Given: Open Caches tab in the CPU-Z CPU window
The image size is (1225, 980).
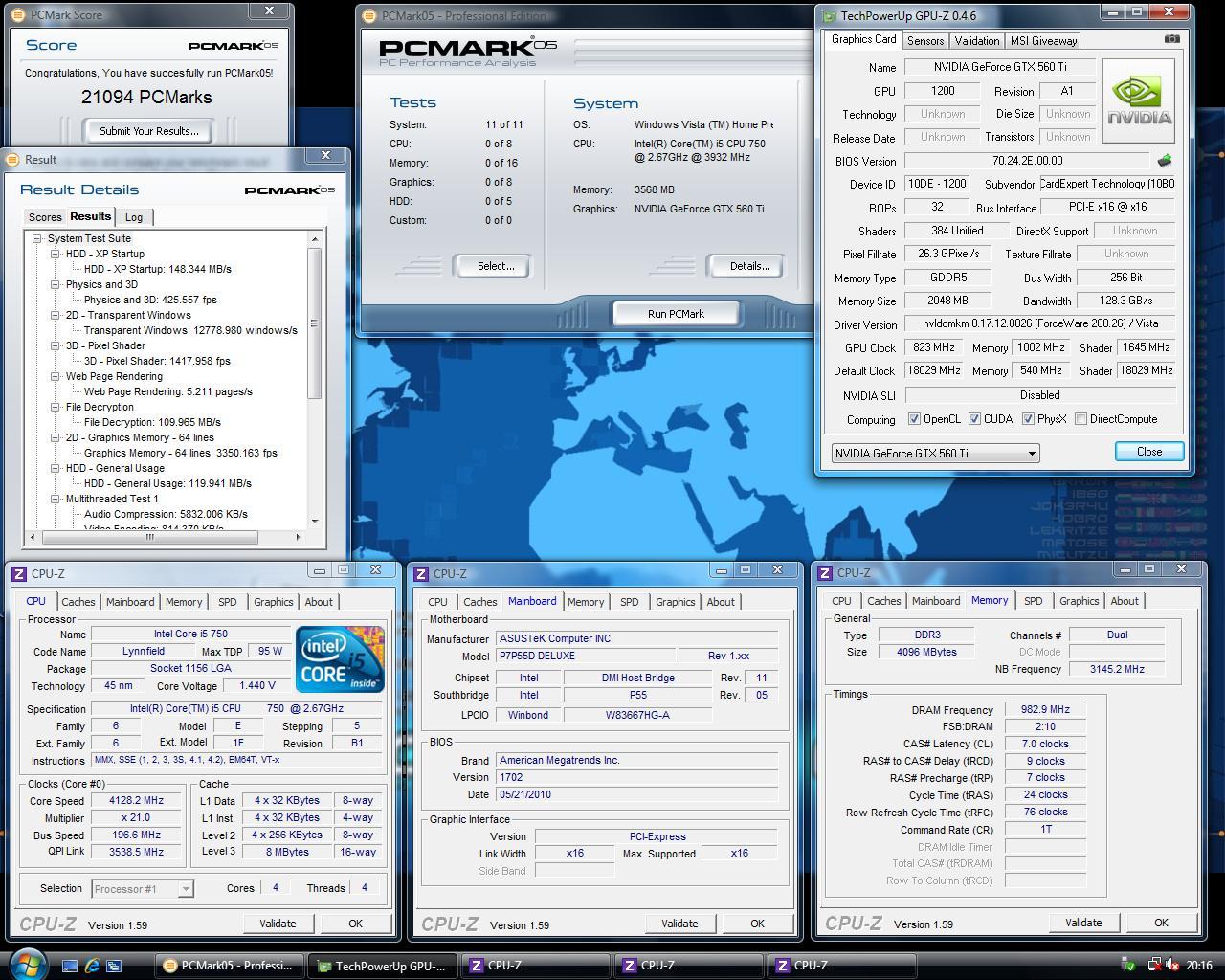Looking at the screenshot, I should click(x=78, y=602).
